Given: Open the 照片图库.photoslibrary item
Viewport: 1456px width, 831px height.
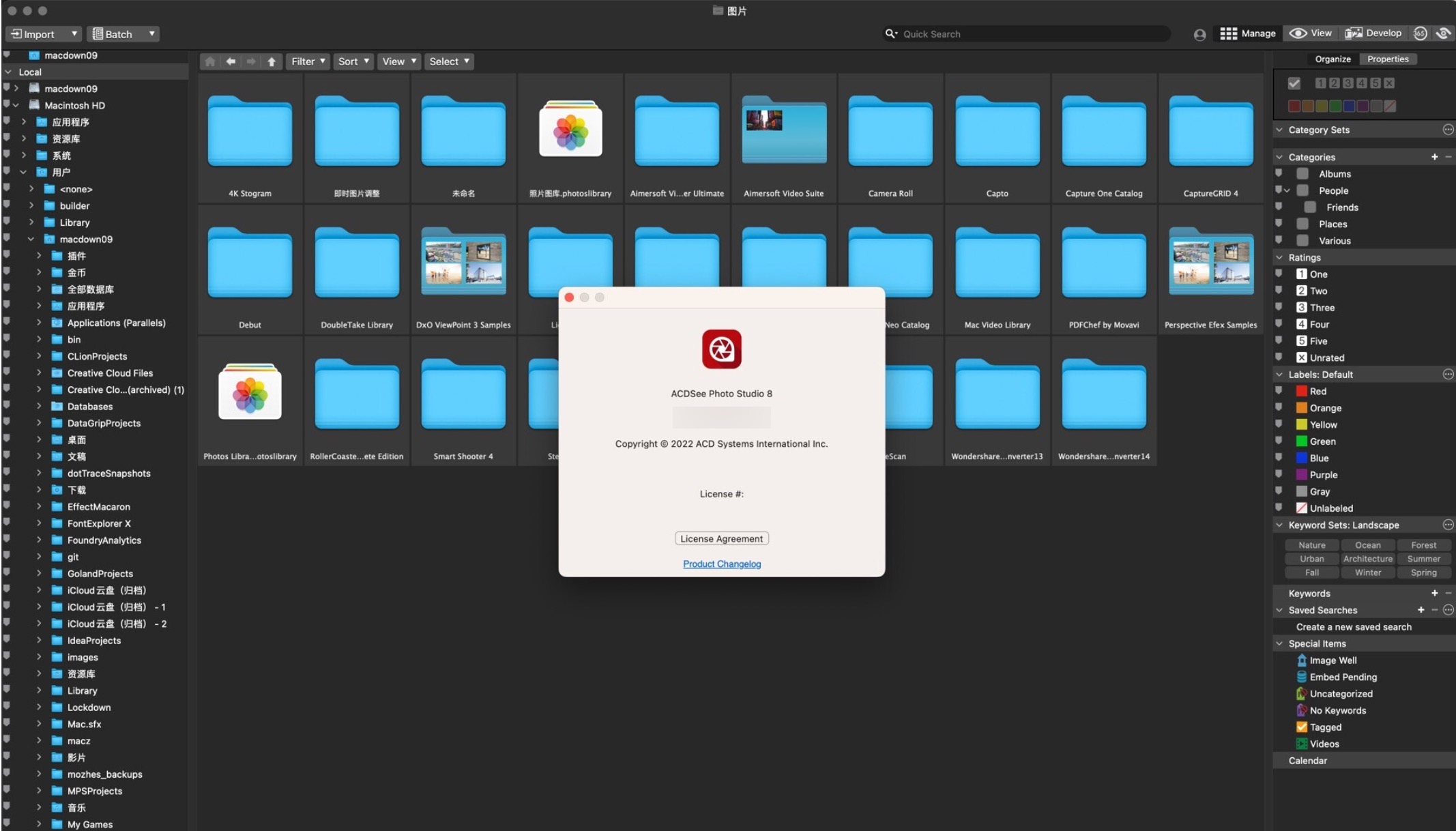Looking at the screenshot, I should tap(570, 138).
